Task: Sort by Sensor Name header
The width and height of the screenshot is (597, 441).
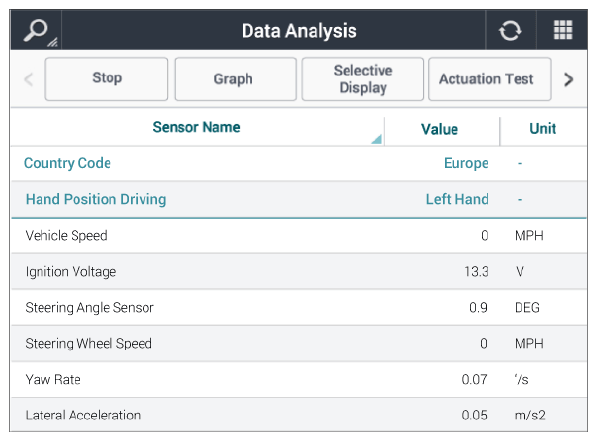Action: (196, 127)
